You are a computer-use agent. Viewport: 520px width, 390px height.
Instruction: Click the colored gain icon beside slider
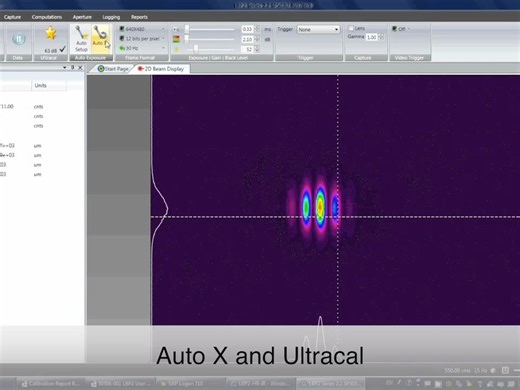[176, 39]
